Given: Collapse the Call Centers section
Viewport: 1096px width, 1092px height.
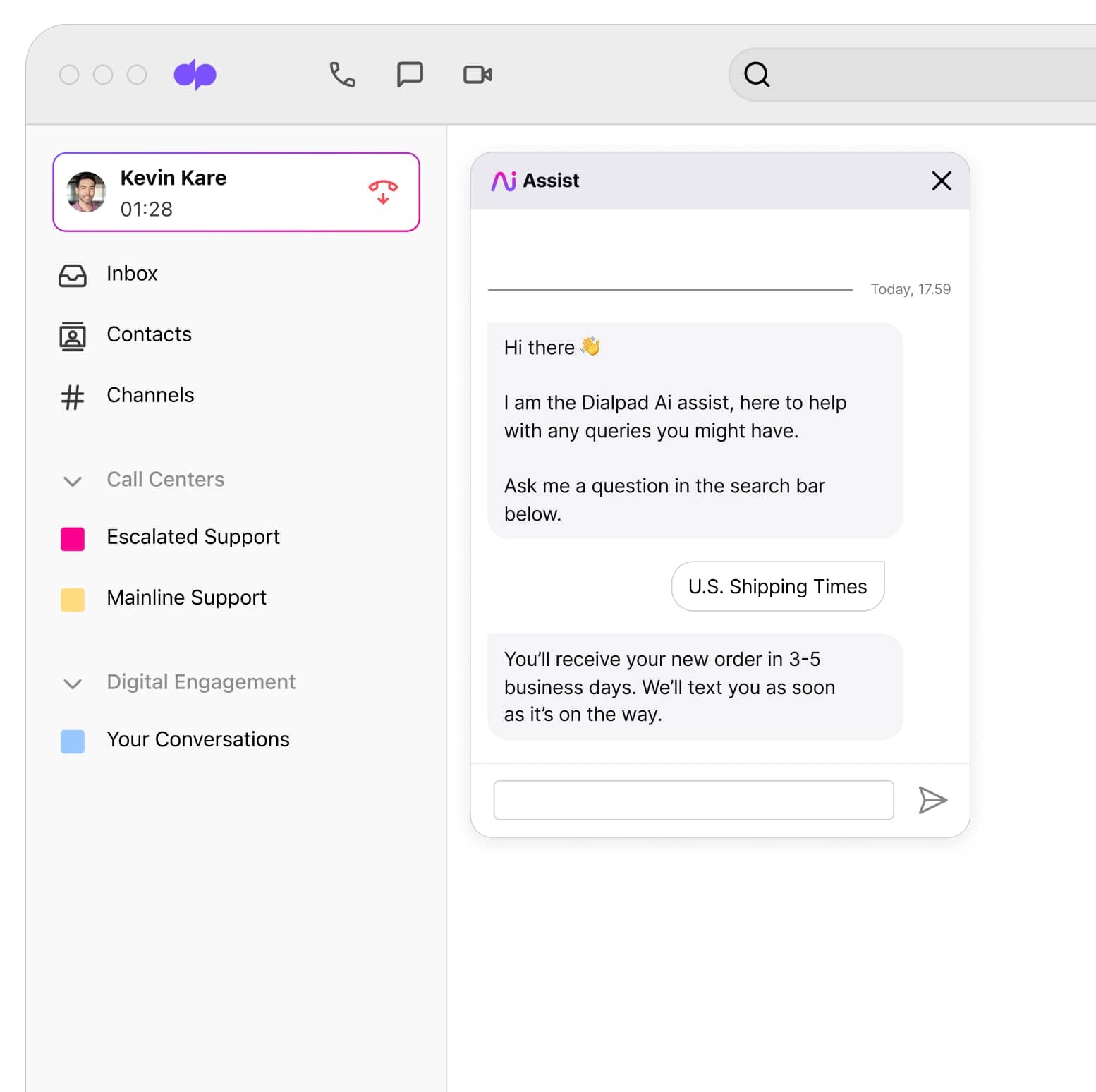Looking at the screenshot, I should tap(73, 481).
